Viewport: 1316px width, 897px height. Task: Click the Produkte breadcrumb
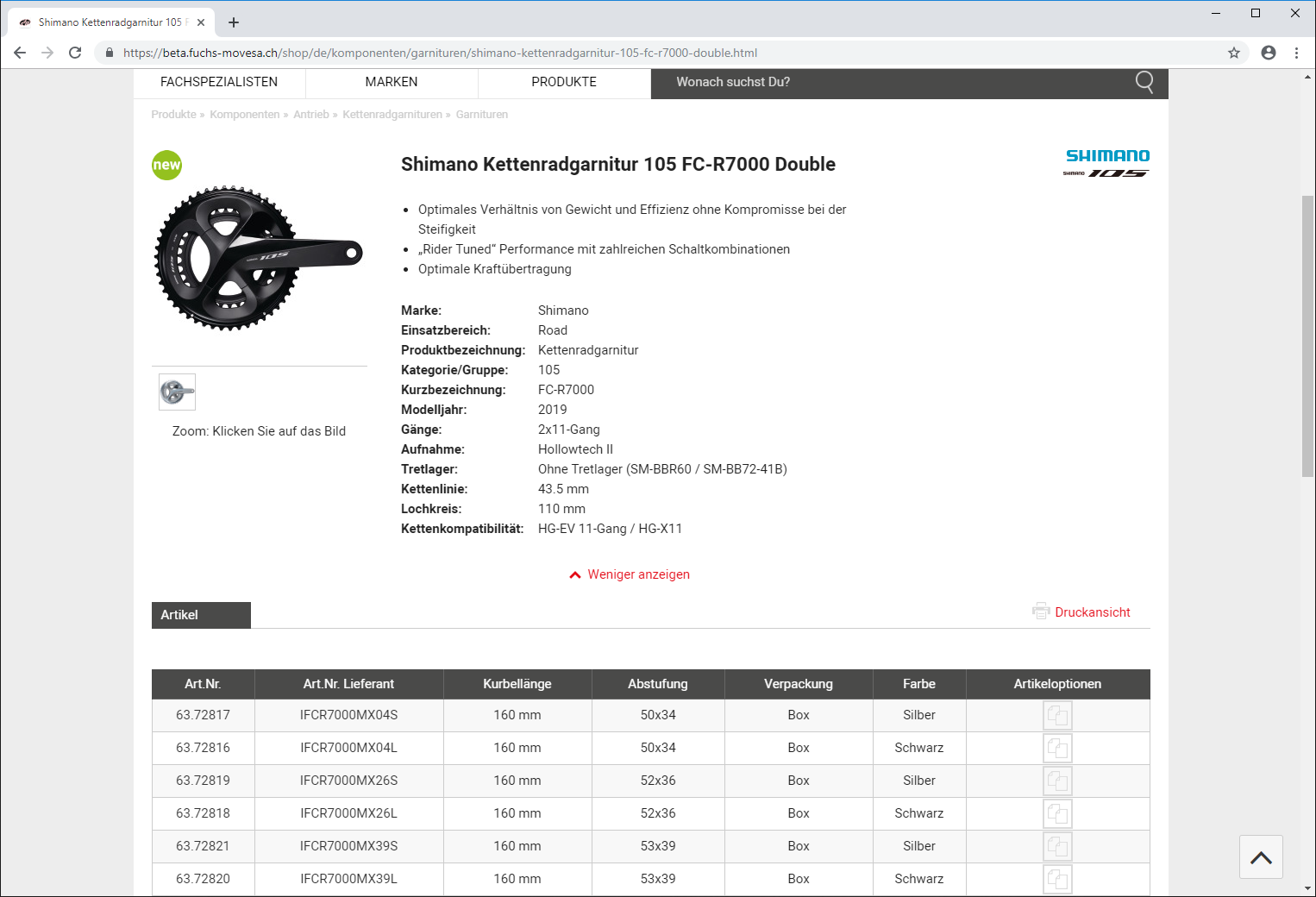point(173,115)
